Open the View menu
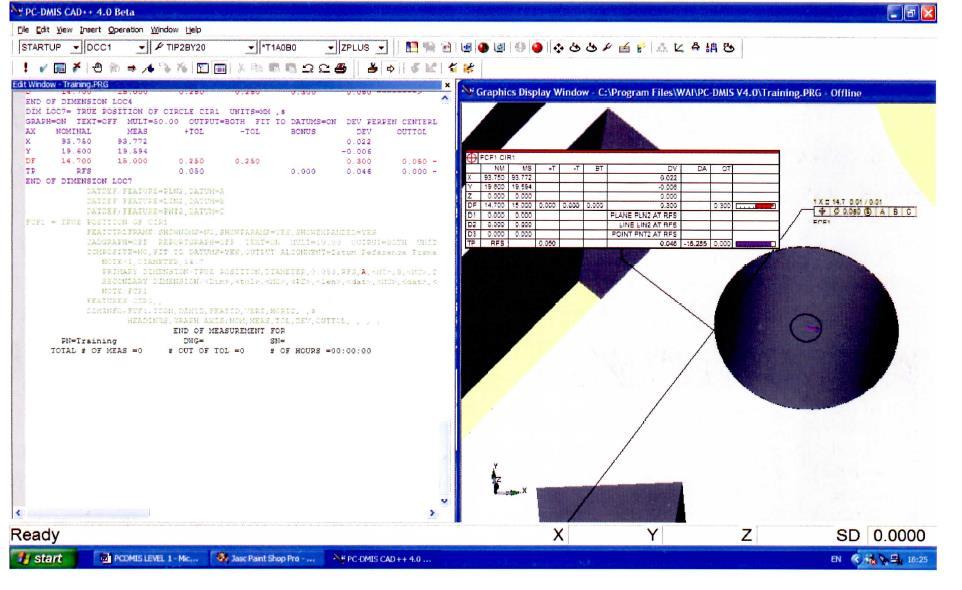The image size is (962, 590). click(64, 29)
